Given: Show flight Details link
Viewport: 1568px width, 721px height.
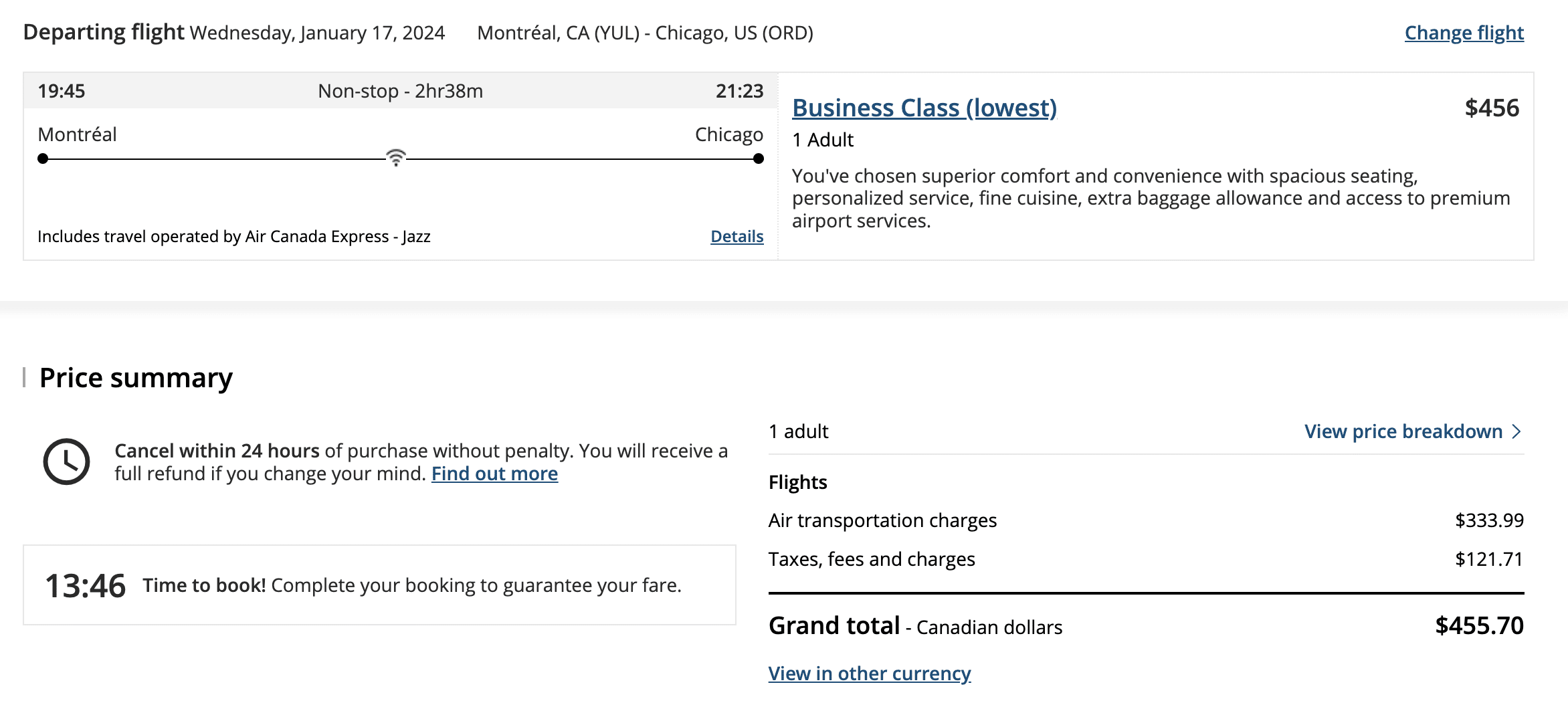Looking at the screenshot, I should 737,236.
